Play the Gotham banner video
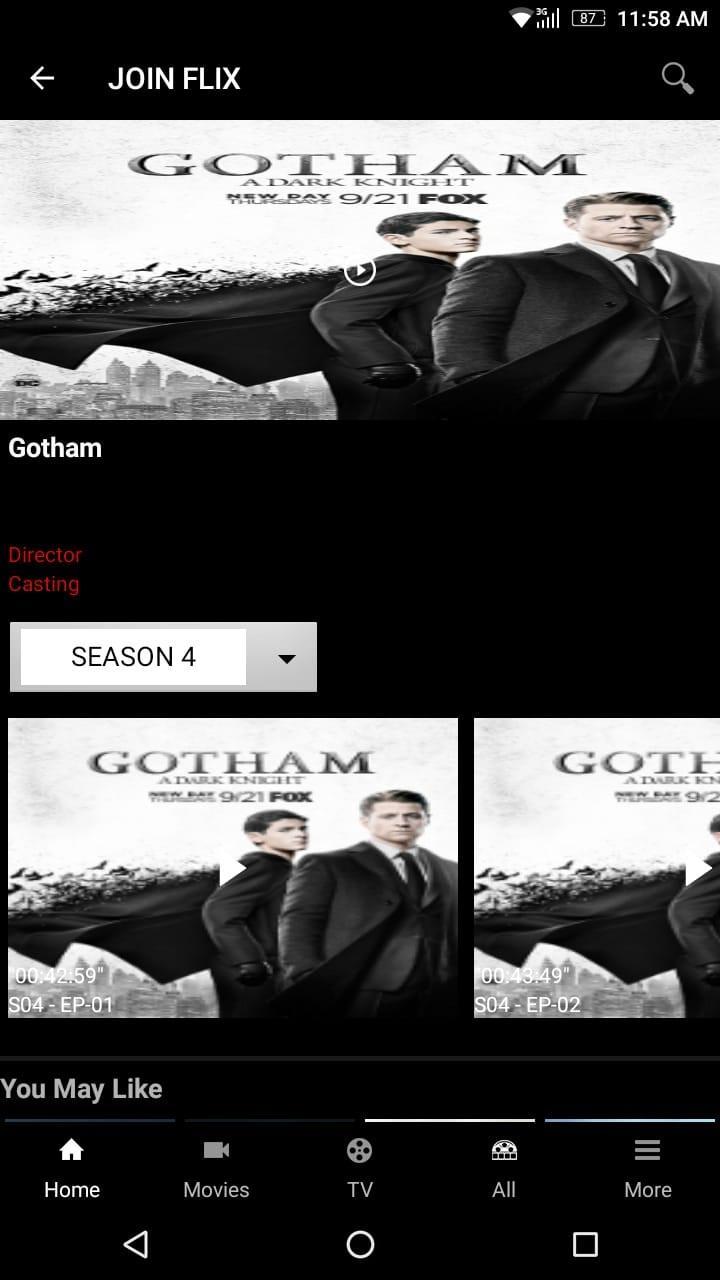 coord(360,271)
